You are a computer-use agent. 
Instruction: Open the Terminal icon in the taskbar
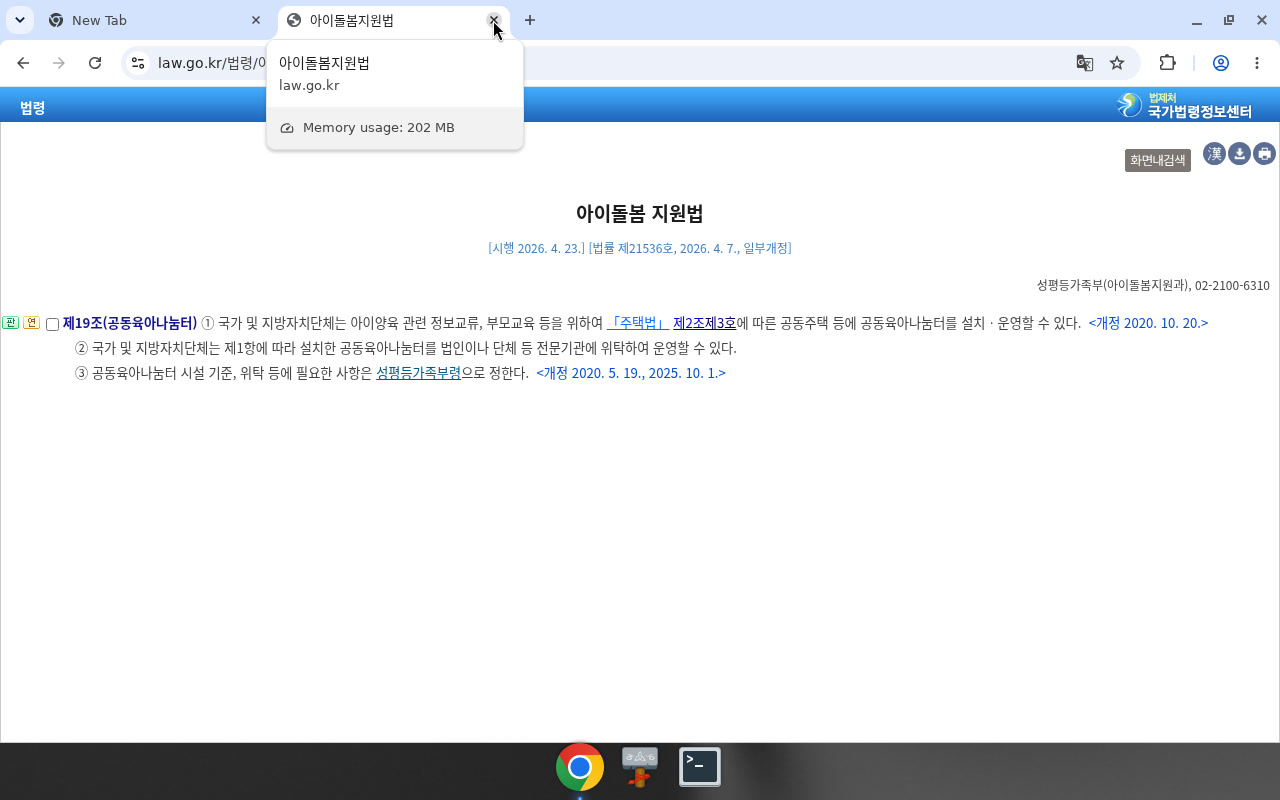point(700,767)
